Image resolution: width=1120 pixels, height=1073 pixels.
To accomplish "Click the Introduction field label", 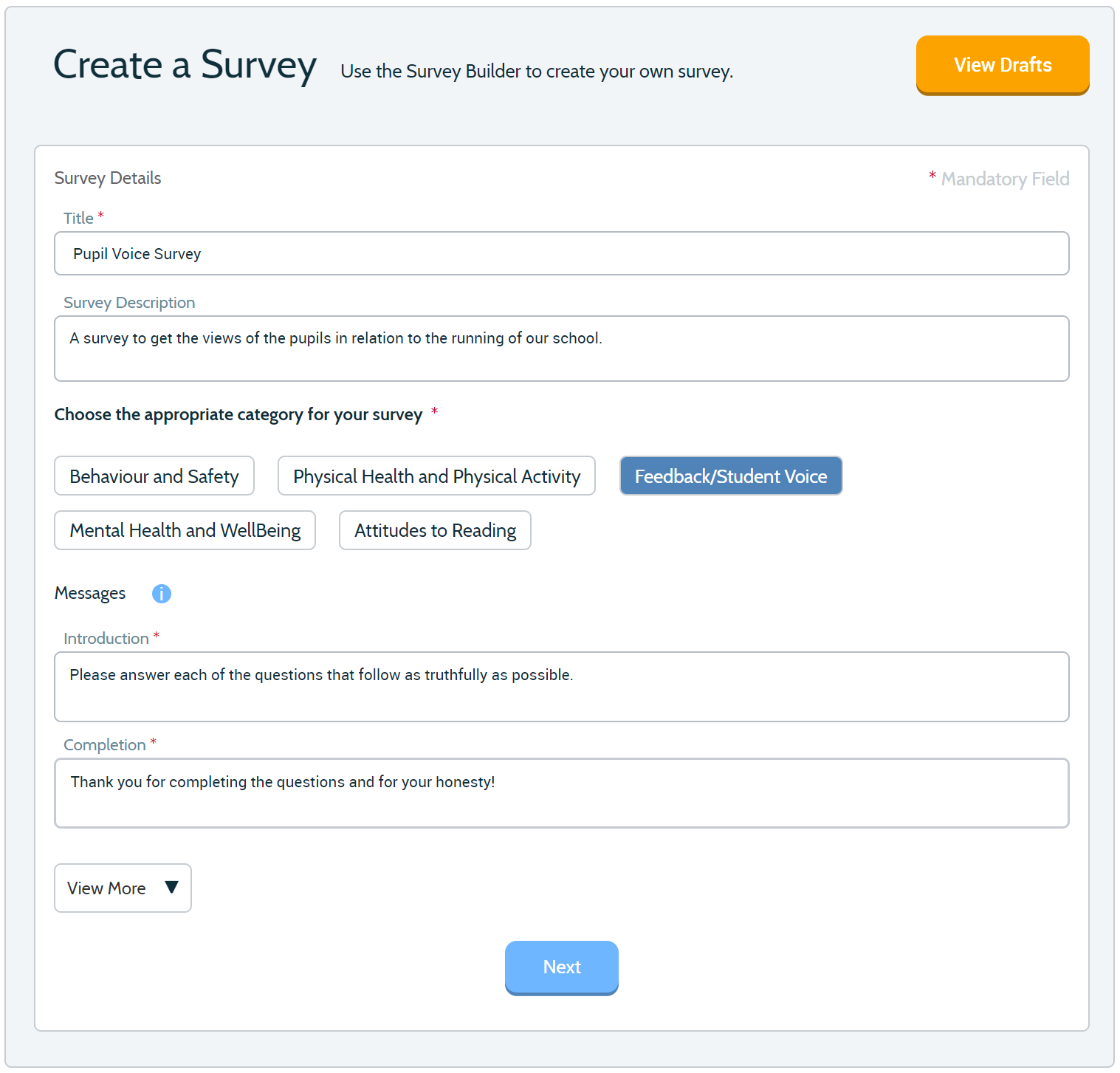I will (106, 639).
